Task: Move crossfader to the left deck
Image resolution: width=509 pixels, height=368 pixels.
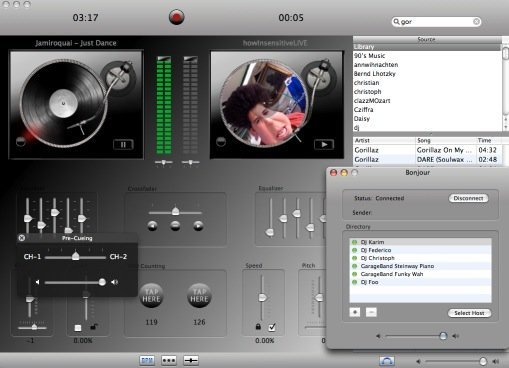Action: tap(153, 226)
